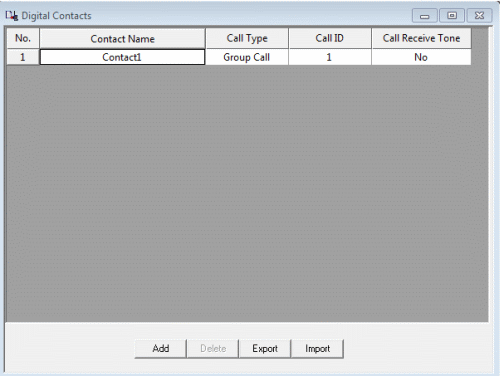Import contacts using the Import button
This screenshot has width=500, height=376.
(317, 349)
